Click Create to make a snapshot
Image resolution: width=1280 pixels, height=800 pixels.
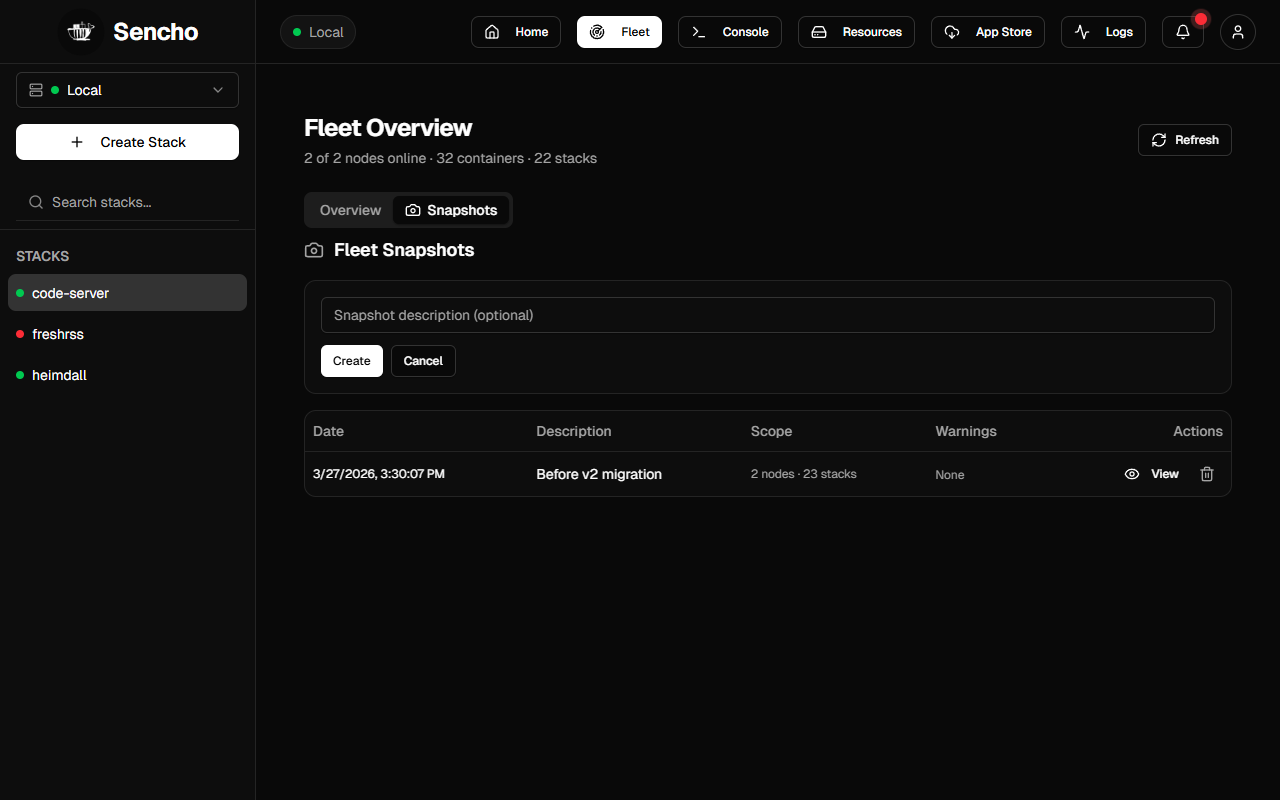(352, 361)
